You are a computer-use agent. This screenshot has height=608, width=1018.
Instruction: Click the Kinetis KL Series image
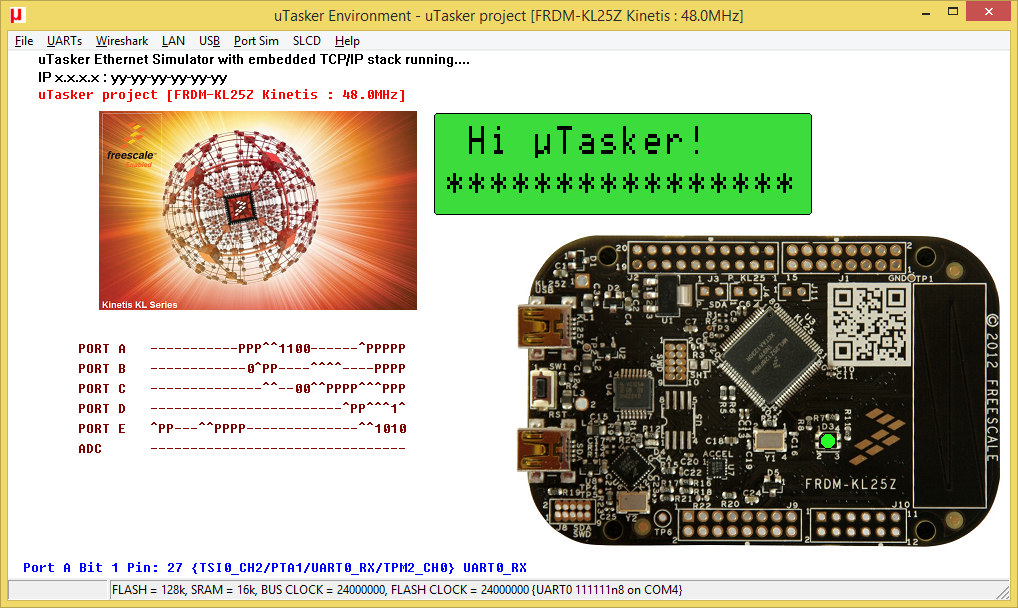pyautogui.click(x=258, y=210)
